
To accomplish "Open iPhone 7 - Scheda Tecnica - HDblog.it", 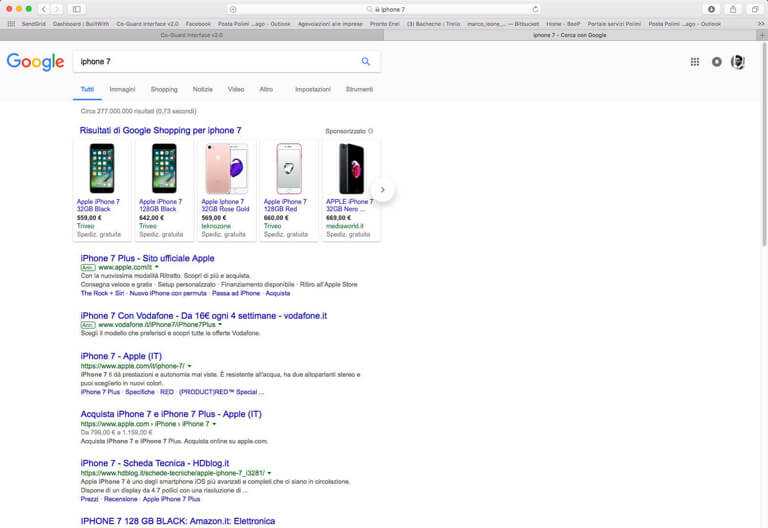I will [x=155, y=463].
